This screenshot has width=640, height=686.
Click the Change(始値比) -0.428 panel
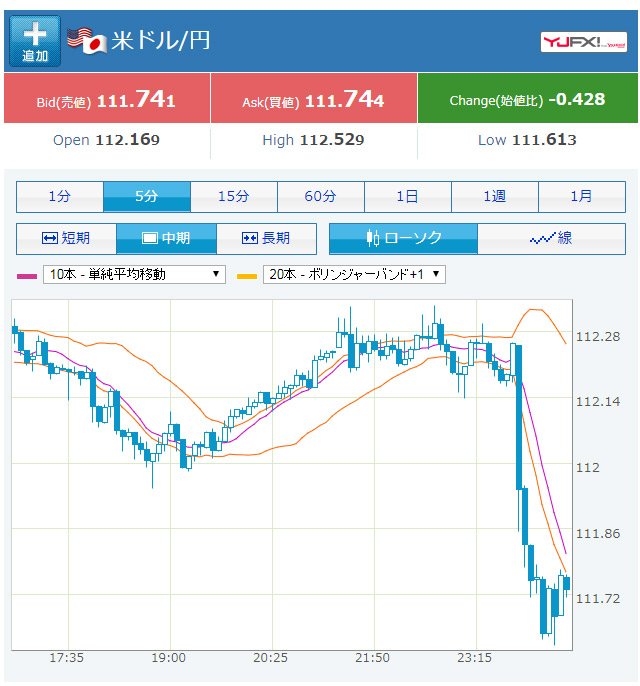coord(528,98)
